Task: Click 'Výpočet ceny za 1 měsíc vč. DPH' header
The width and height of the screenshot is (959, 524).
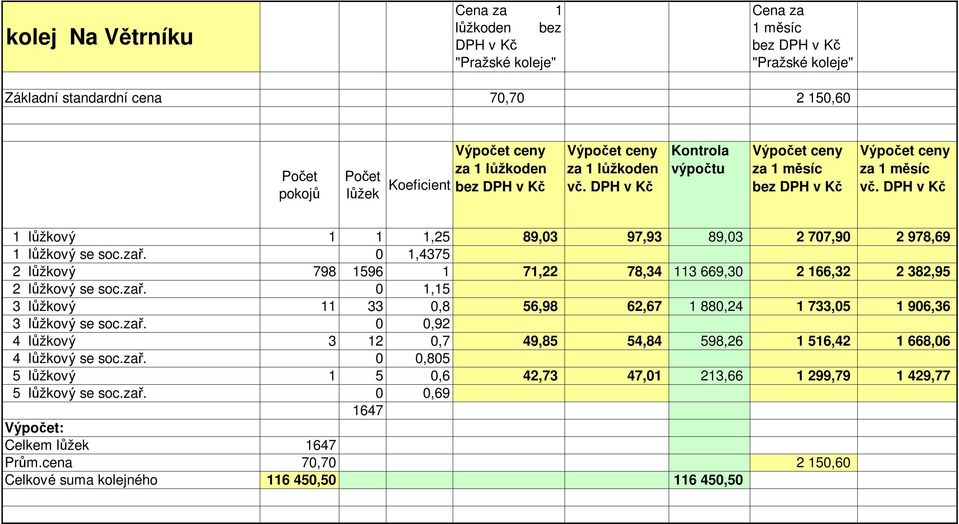Action: (908, 185)
